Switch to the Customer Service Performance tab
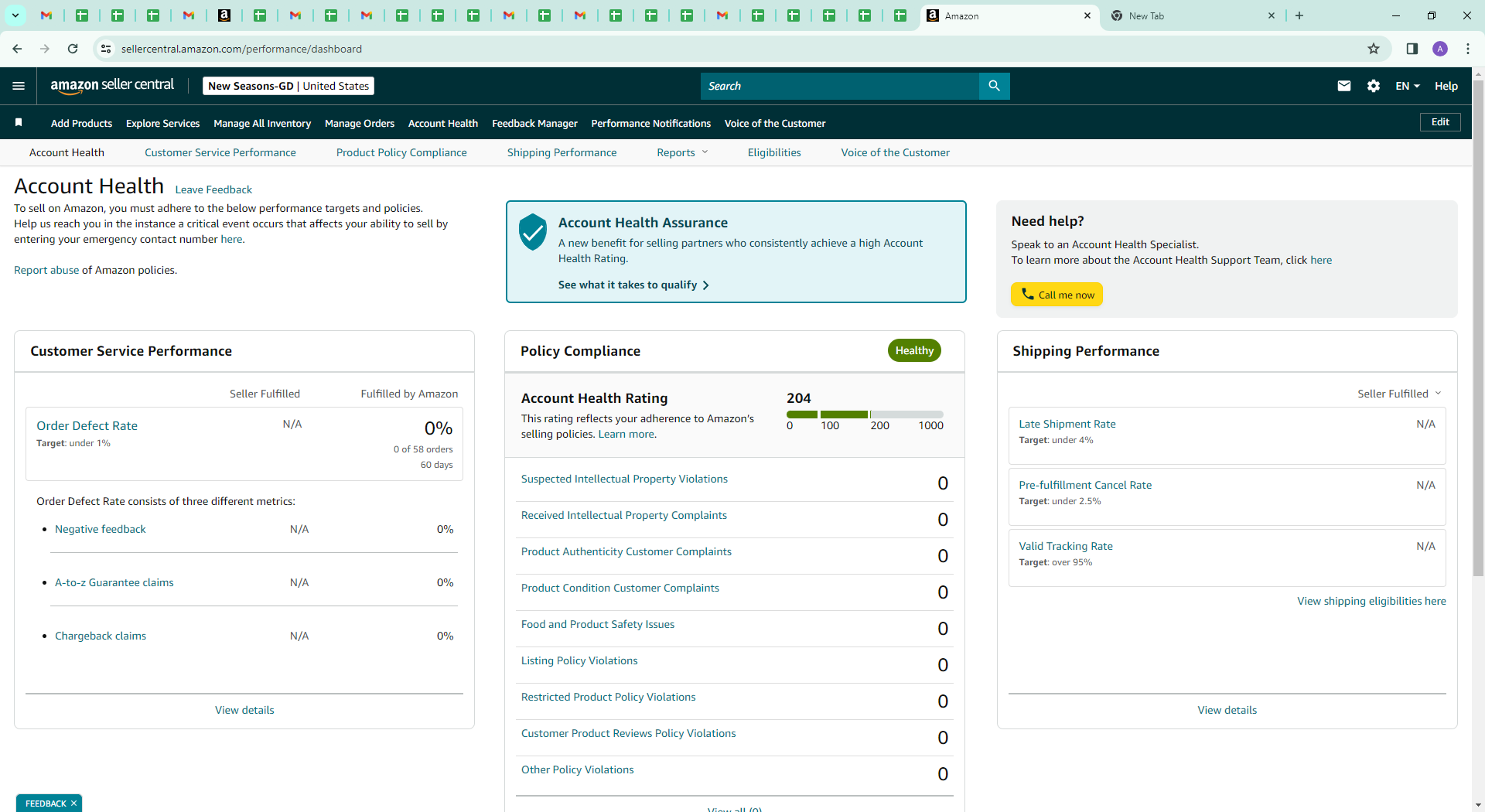The width and height of the screenshot is (1485, 812). click(220, 152)
